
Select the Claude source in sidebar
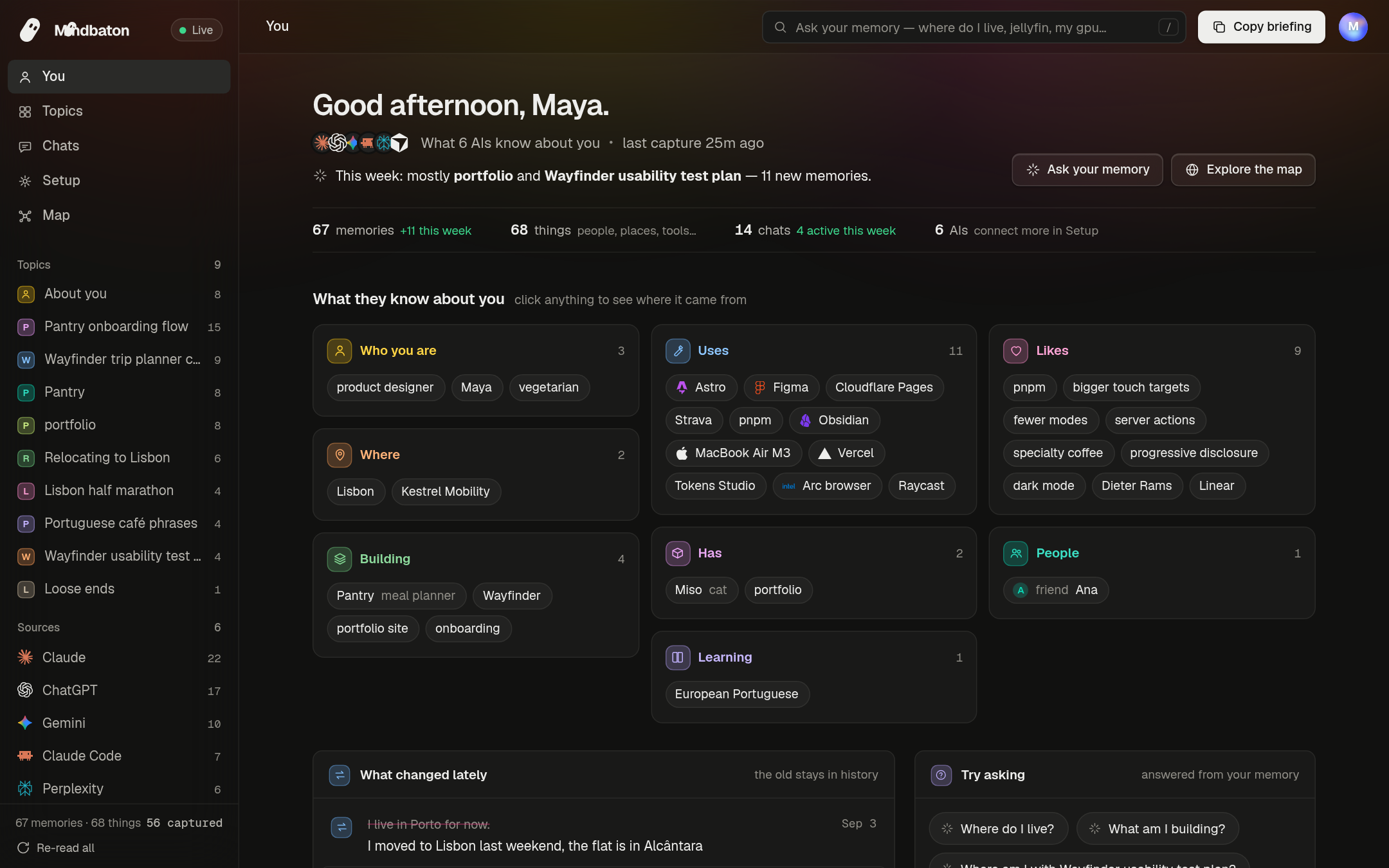pyautogui.click(x=119, y=658)
